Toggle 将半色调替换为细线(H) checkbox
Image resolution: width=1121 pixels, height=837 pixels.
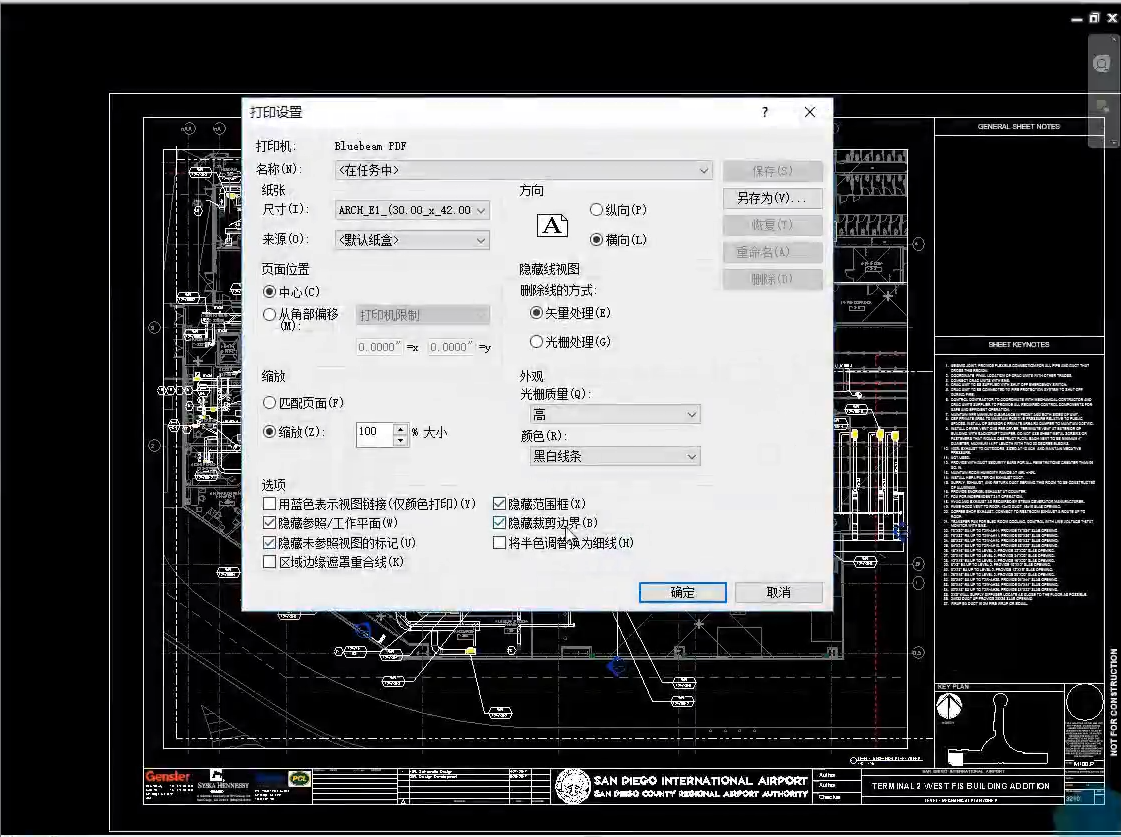click(499, 543)
